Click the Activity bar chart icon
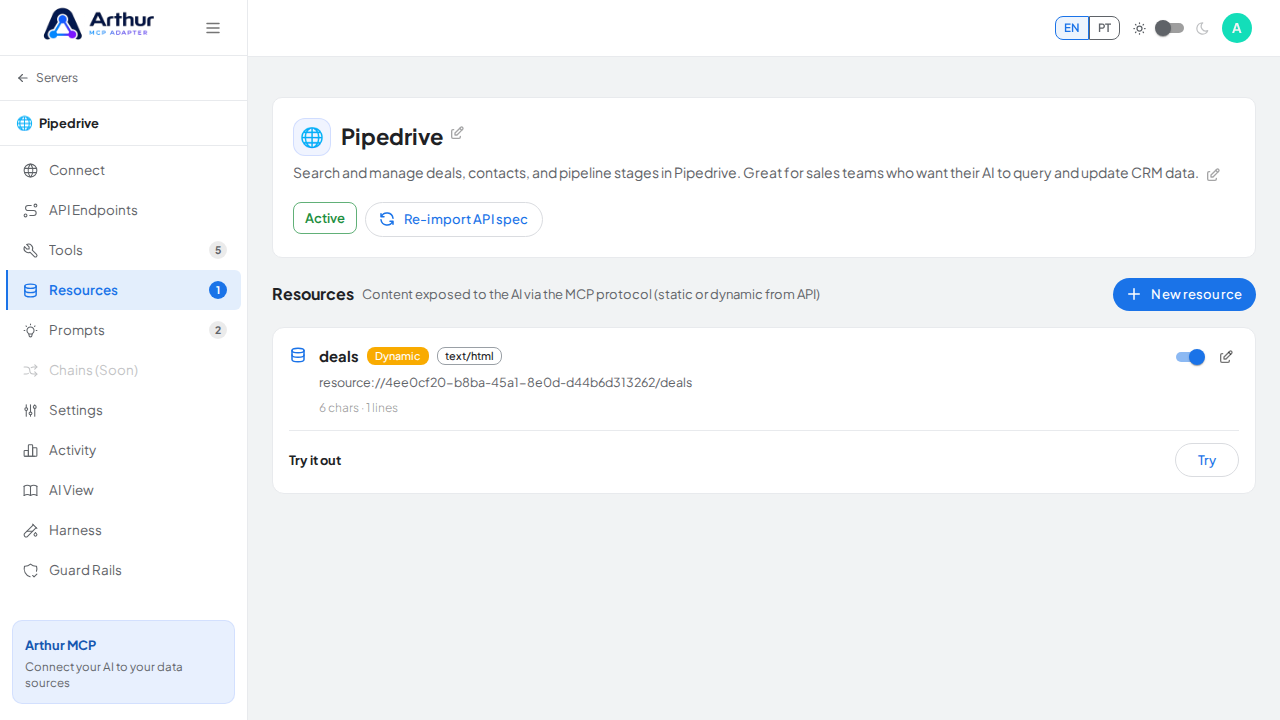This screenshot has width=1280, height=720. (31, 450)
